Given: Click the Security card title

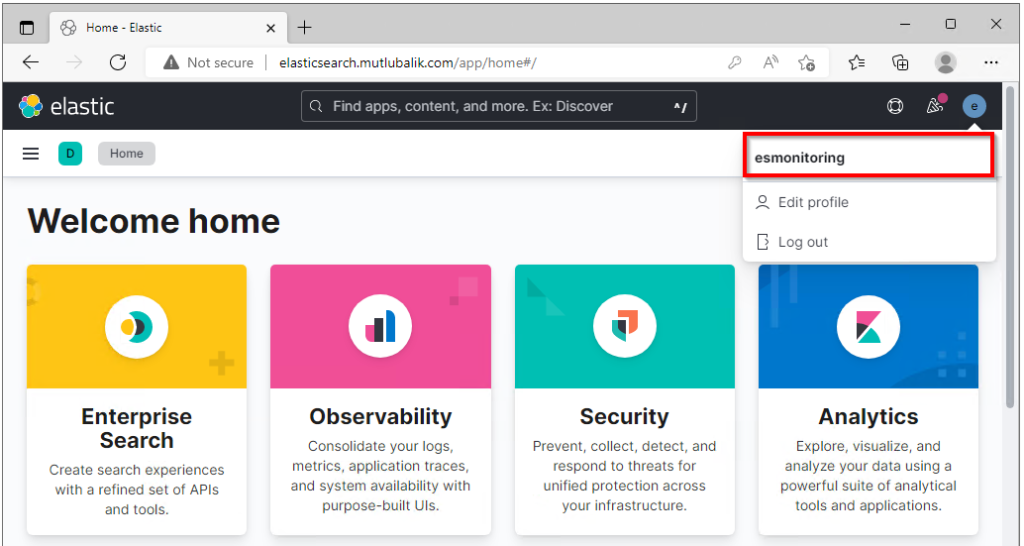Looking at the screenshot, I should (x=624, y=417).
